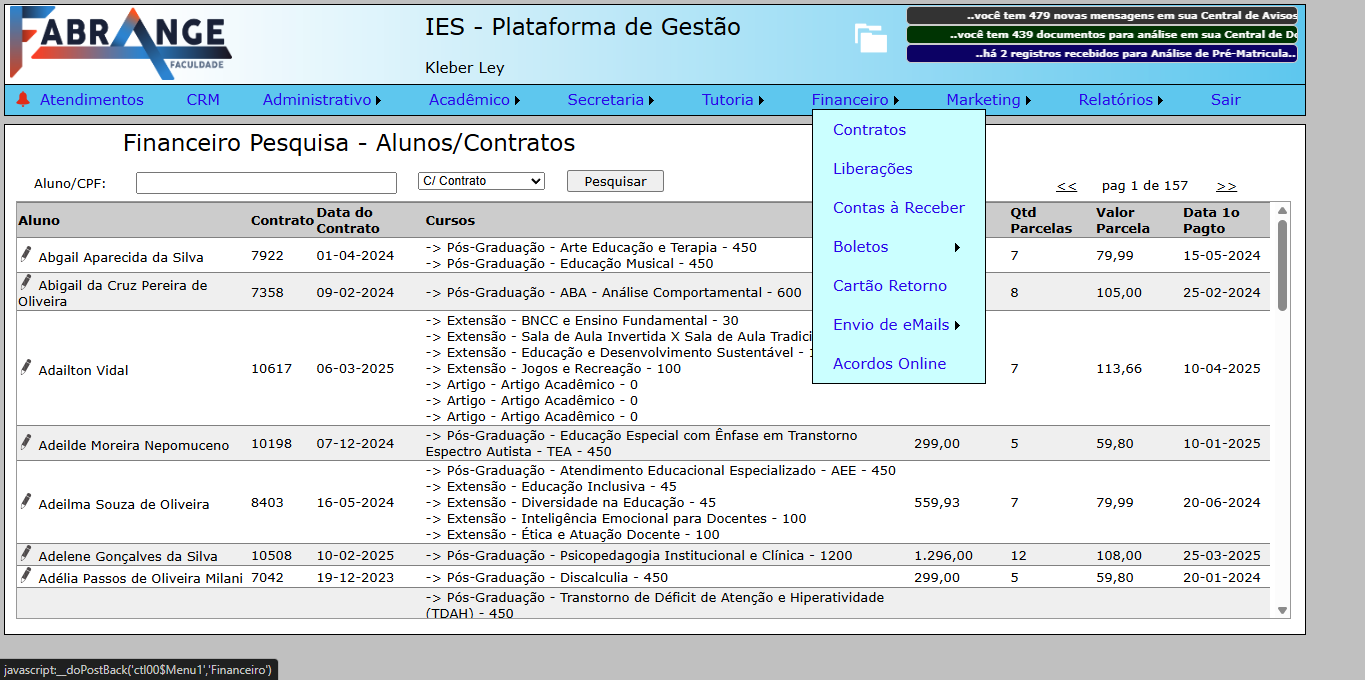Expand the Secretaria menu
The height and width of the screenshot is (680, 1365).
(x=611, y=100)
